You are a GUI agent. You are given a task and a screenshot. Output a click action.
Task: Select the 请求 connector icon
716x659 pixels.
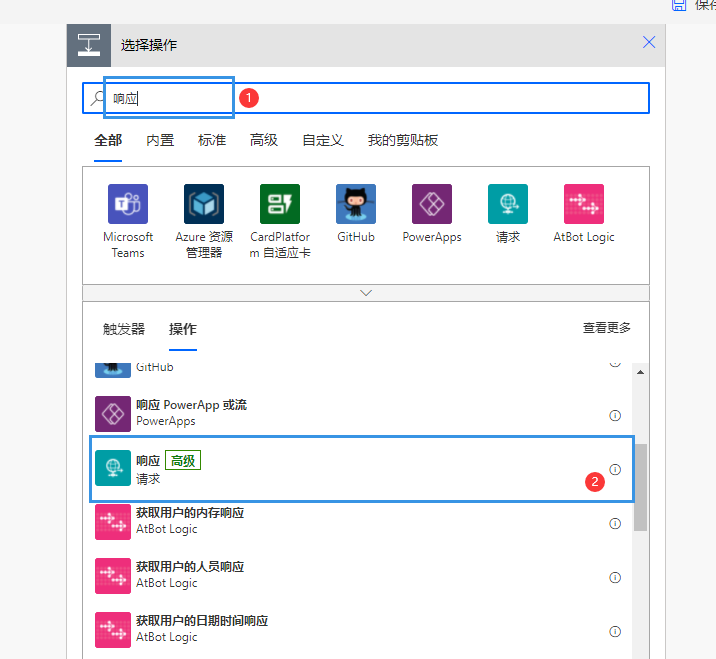pos(508,204)
